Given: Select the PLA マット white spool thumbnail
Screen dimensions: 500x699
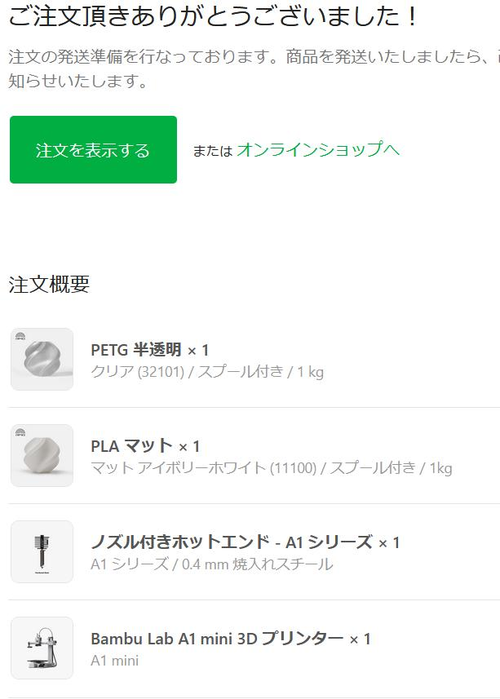Looking at the screenshot, I should pos(42,456).
